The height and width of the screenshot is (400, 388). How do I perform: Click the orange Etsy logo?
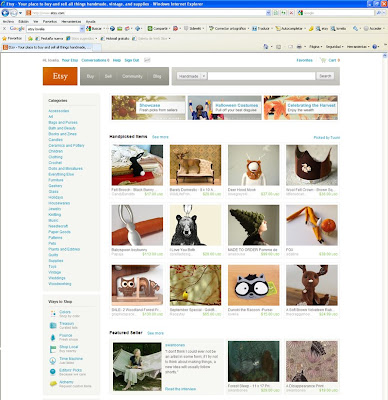pyautogui.click(x=60, y=76)
